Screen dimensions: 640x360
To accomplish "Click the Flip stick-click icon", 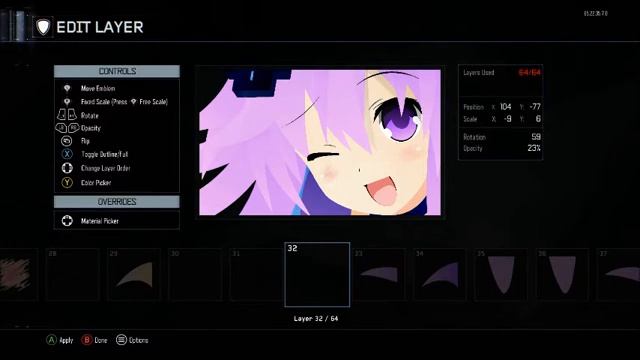I will (67, 141).
